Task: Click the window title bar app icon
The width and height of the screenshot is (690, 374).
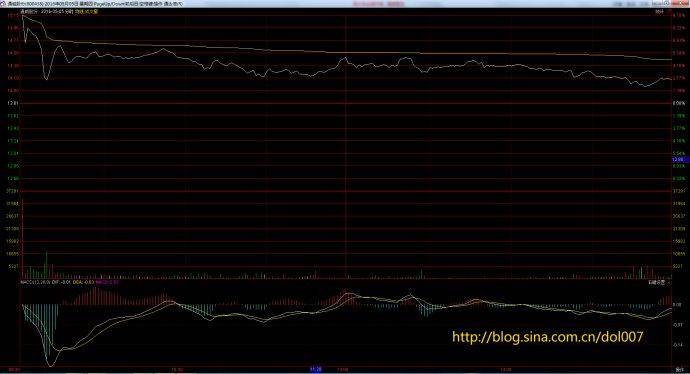Action: [3, 4]
